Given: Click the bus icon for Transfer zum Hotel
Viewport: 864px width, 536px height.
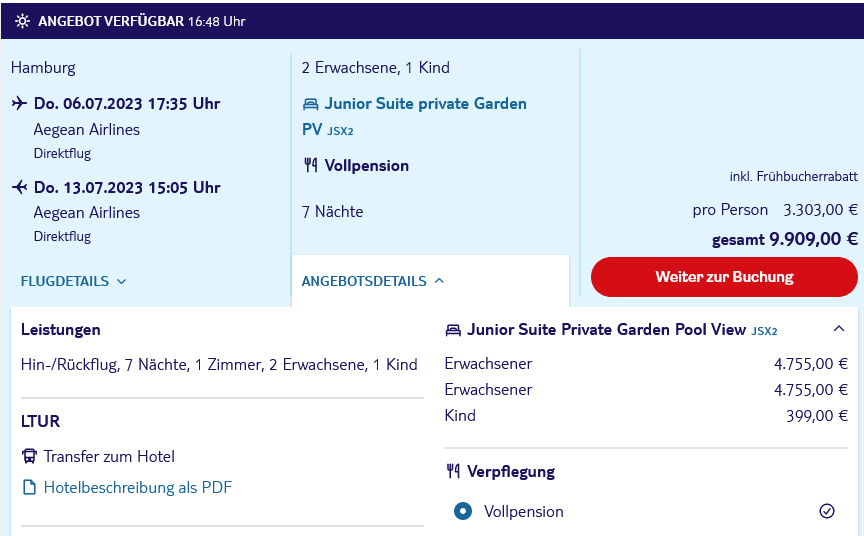Looking at the screenshot, I should coord(29,456).
